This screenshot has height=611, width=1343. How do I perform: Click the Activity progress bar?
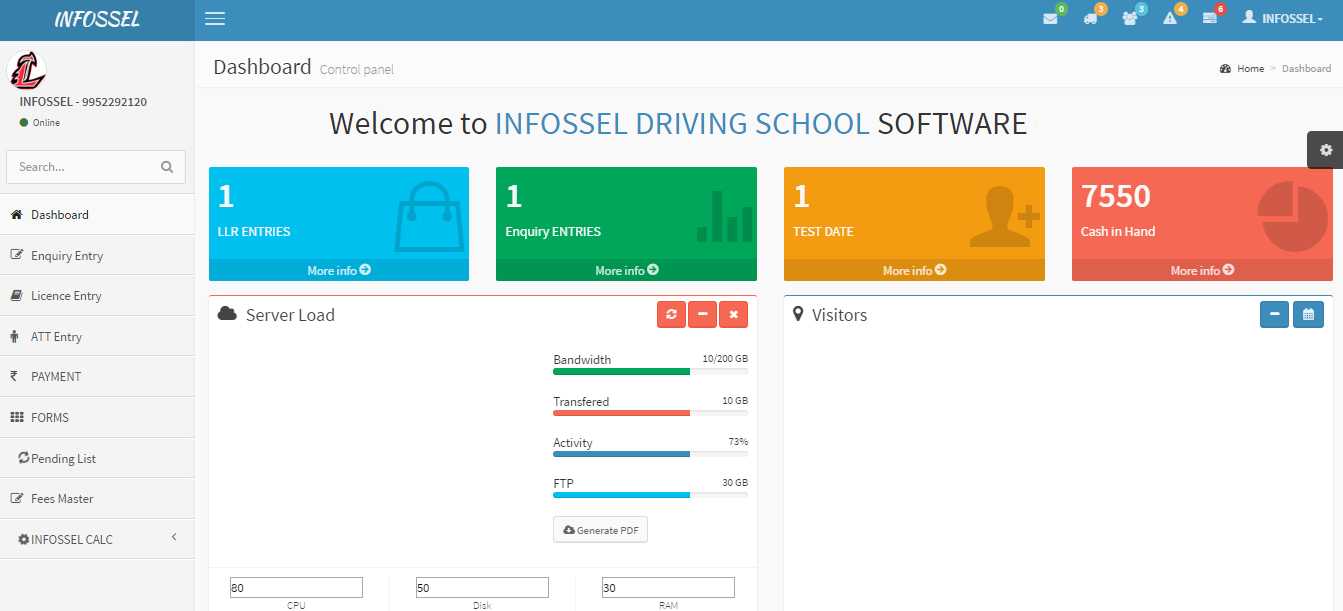650,454
